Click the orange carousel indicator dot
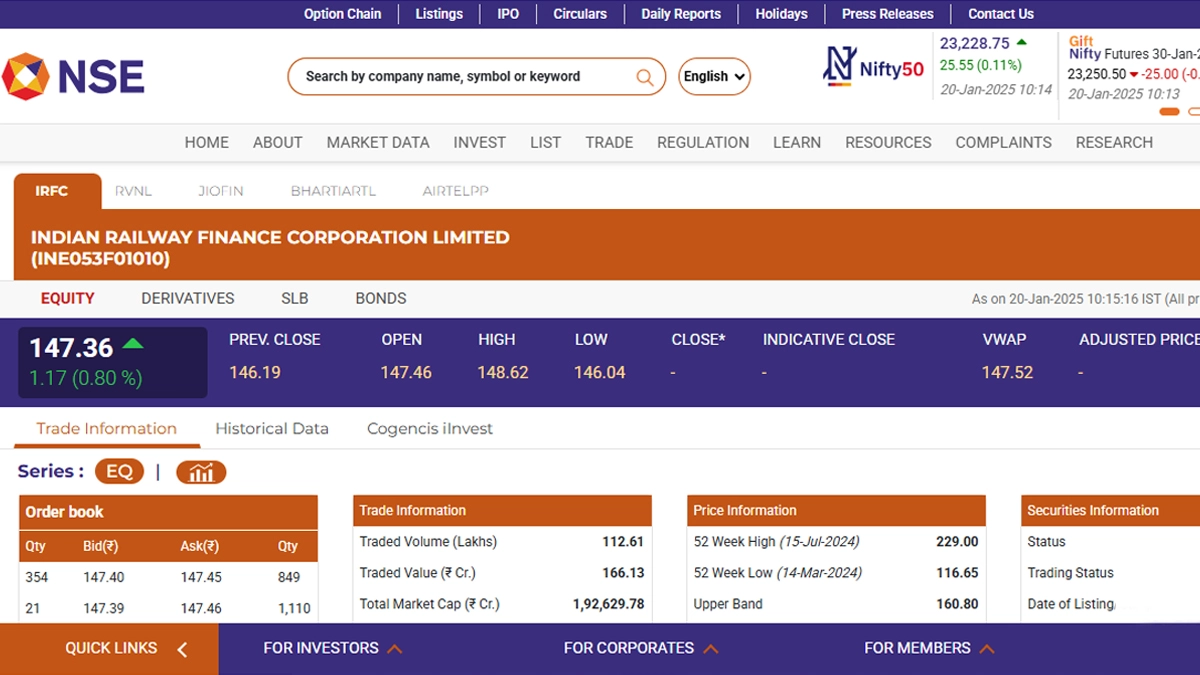 pos(1168,111)
